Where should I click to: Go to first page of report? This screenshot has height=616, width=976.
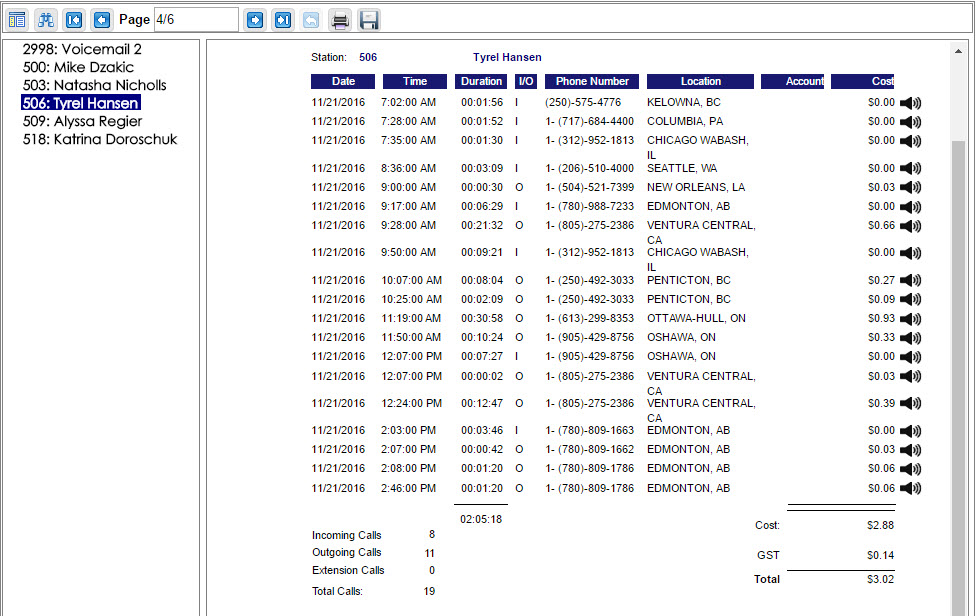[x=74, y=20]
